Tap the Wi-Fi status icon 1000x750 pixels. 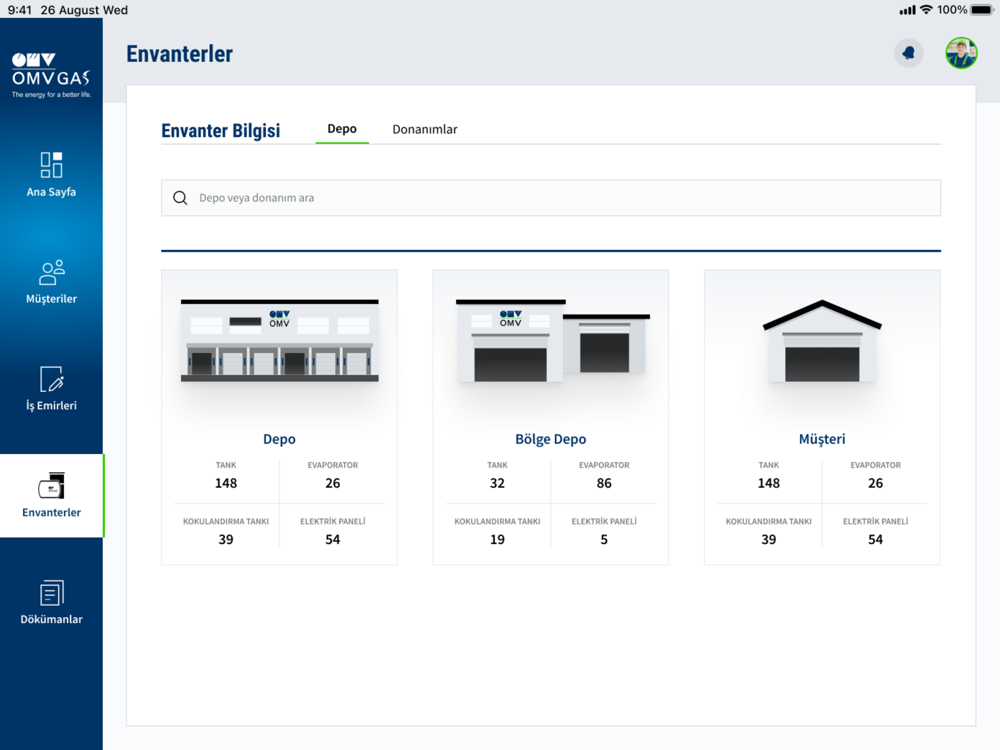point(926,10)
